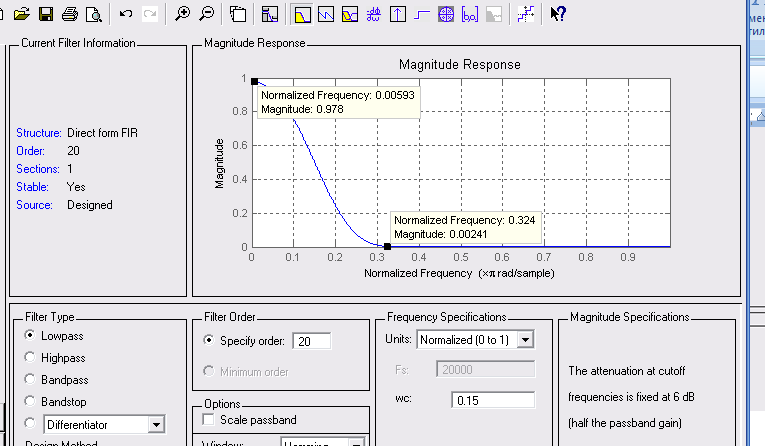
Task: Click the greyed-out analysis toolbar icon
Action: click(x=494, y=14)
